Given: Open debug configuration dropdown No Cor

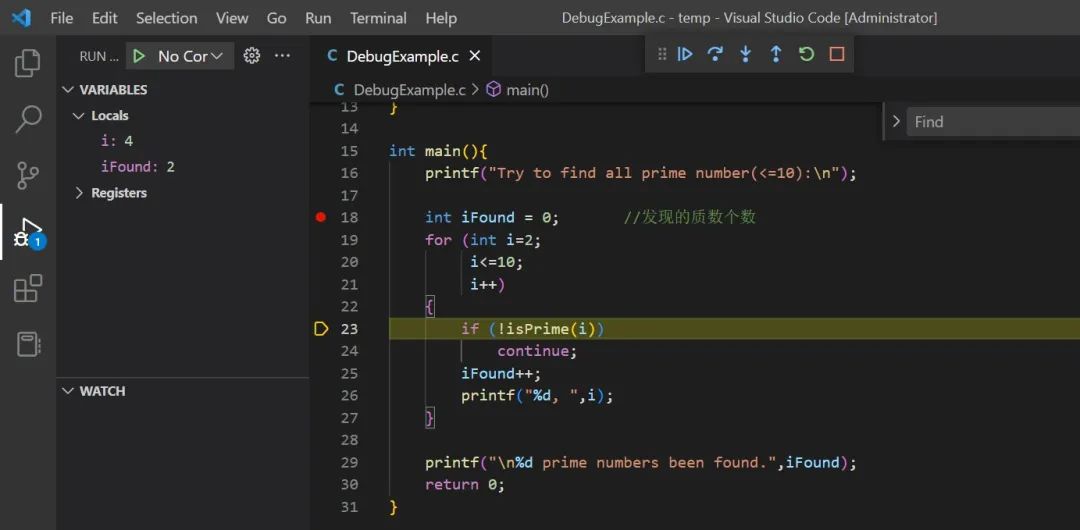Looking at the screenshot, I should pos(190,56).
